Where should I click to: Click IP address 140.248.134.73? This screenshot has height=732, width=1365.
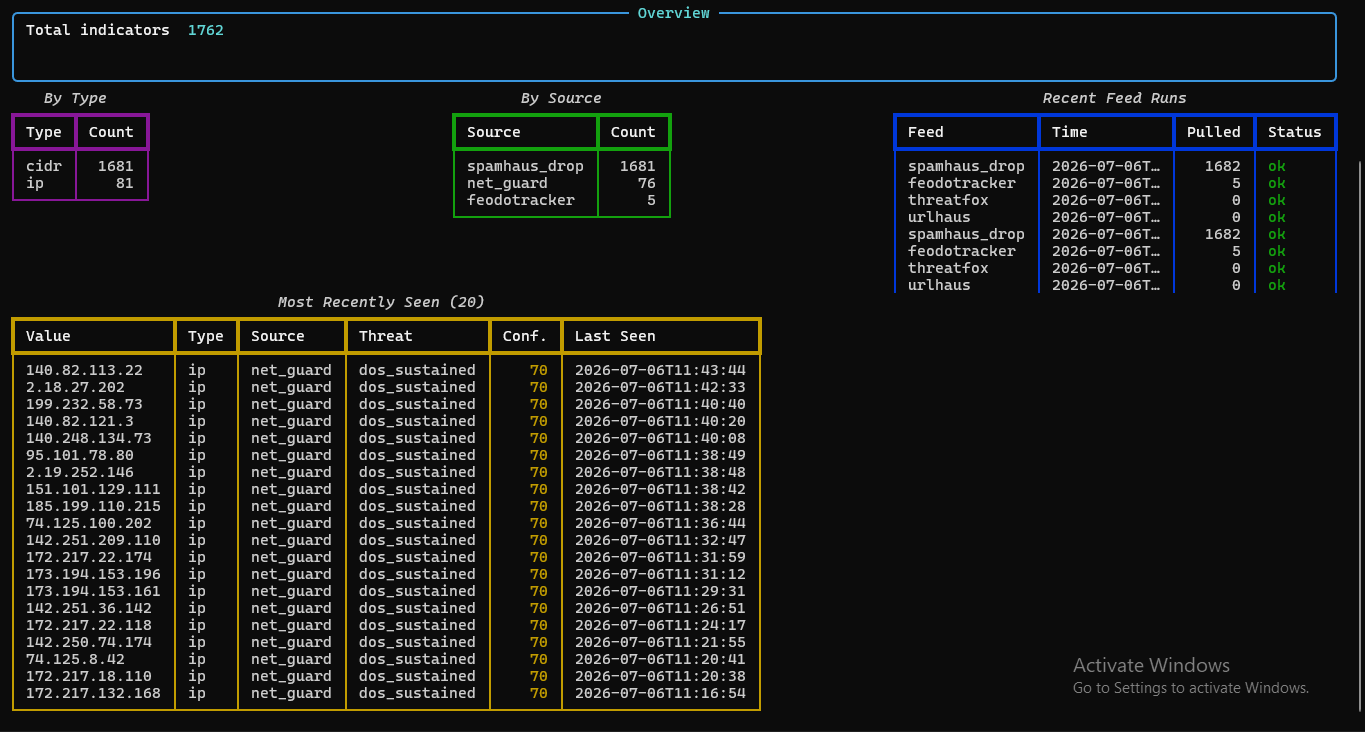coord(89,438)
